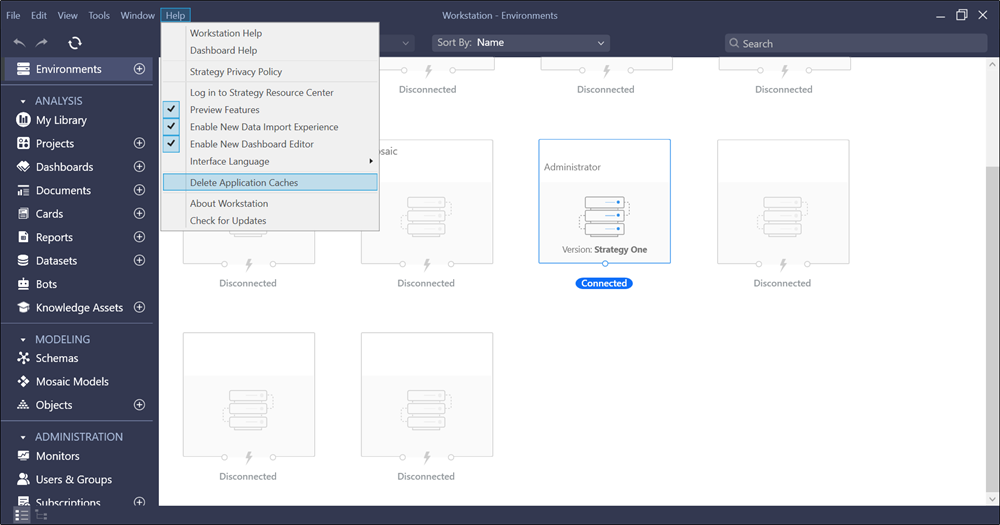Uncheck Preview Features in Help menu
The width and height of the screenshot is (1000, 525).
[224, 110]
